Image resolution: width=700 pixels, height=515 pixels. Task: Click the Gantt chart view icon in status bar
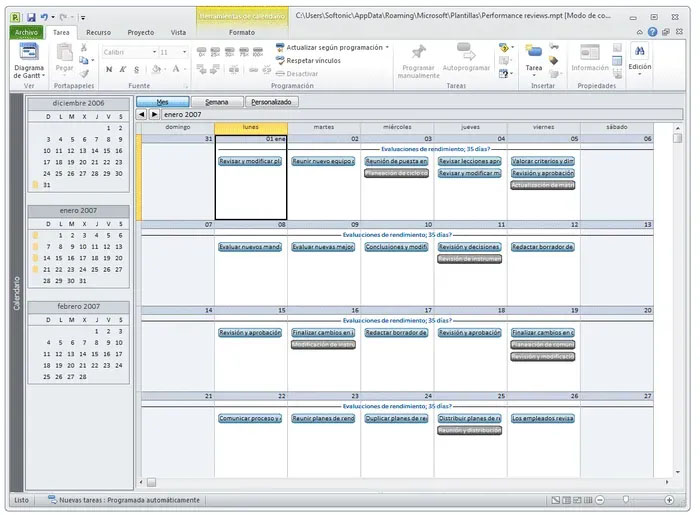pyautogui.click(x=555, y=500)
